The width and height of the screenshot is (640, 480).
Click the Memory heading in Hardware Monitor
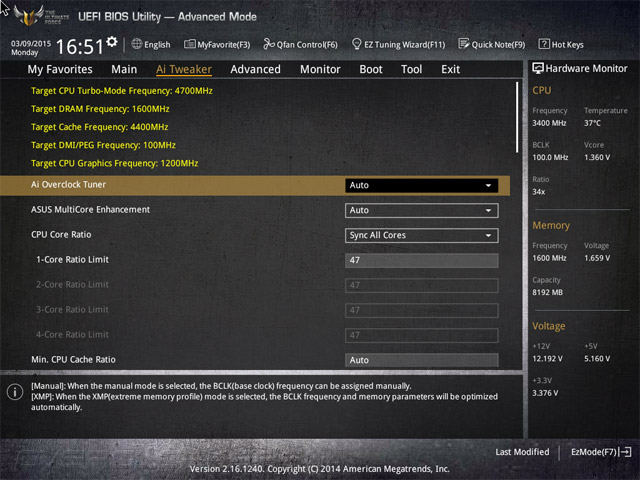point(551,225)
